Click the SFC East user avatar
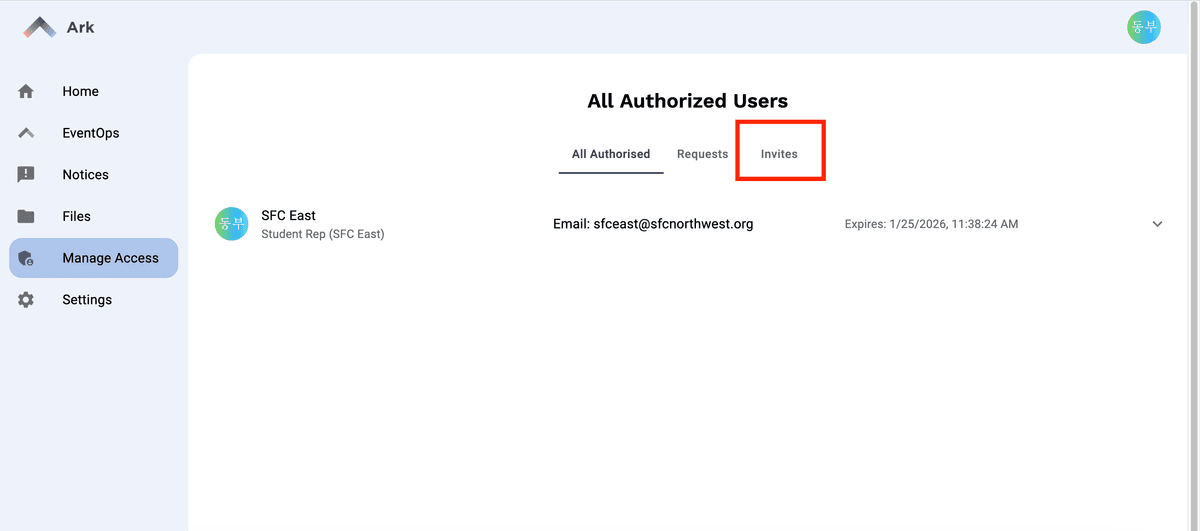 pyautogui.click(x=231, y=224)
